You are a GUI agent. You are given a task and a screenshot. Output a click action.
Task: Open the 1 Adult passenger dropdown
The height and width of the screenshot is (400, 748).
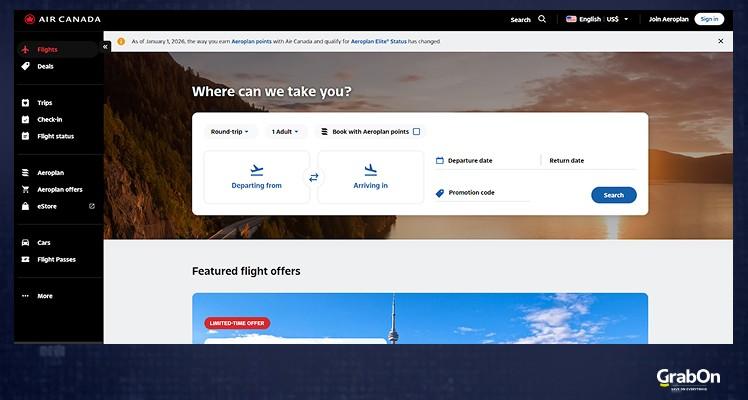click(285, 132)
